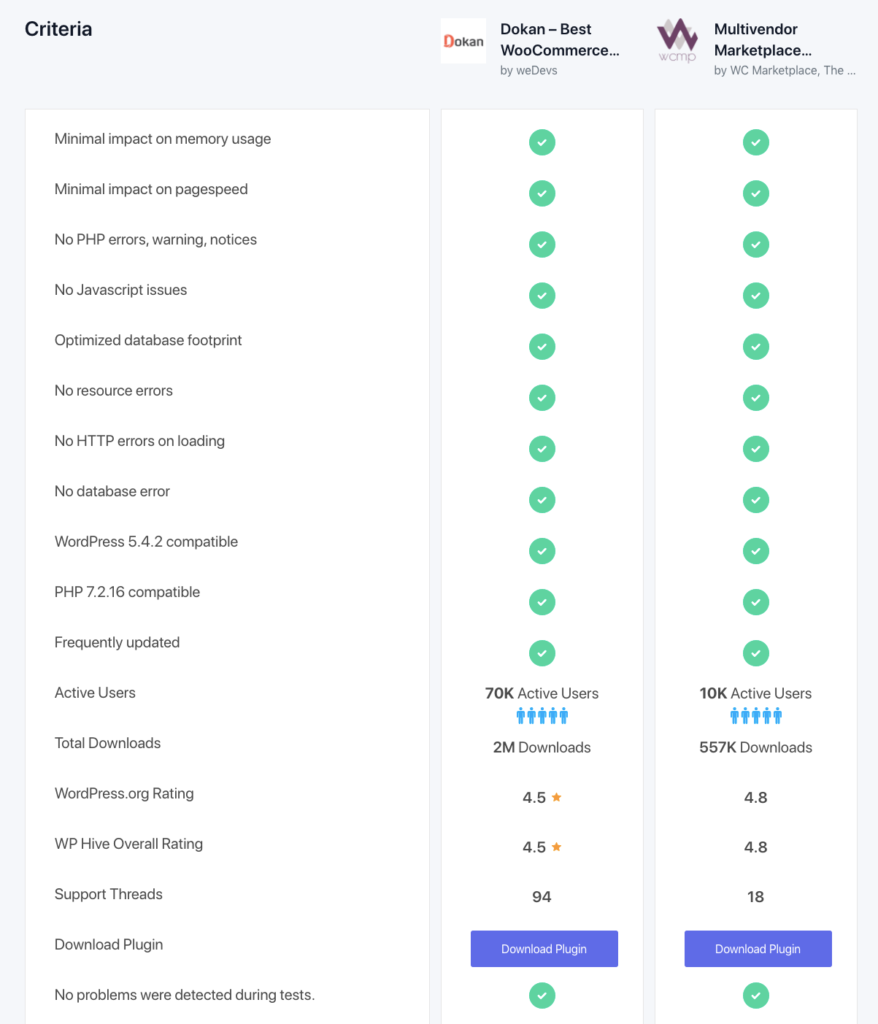Click Multivendor checkmark for Frequently updated
878x1024 pixels.
point(756,652)
